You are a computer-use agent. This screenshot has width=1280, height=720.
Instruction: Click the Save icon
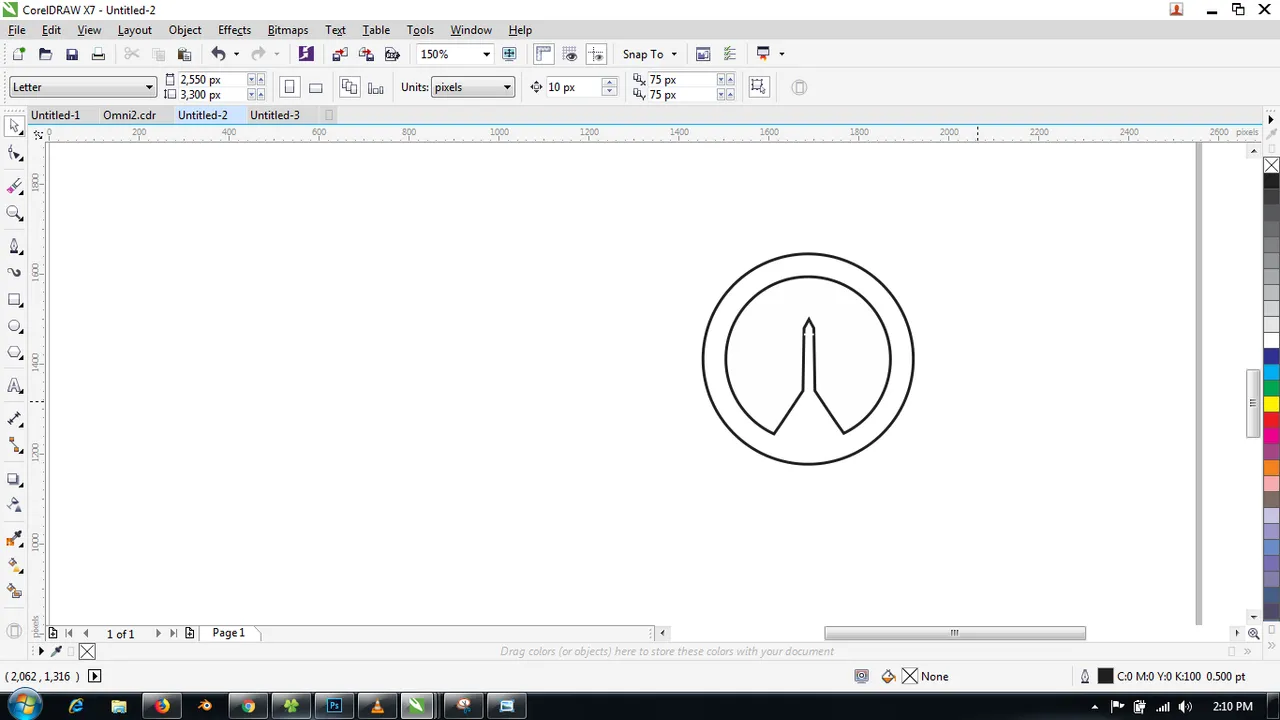pyautogui.click(x=72, y=54)
